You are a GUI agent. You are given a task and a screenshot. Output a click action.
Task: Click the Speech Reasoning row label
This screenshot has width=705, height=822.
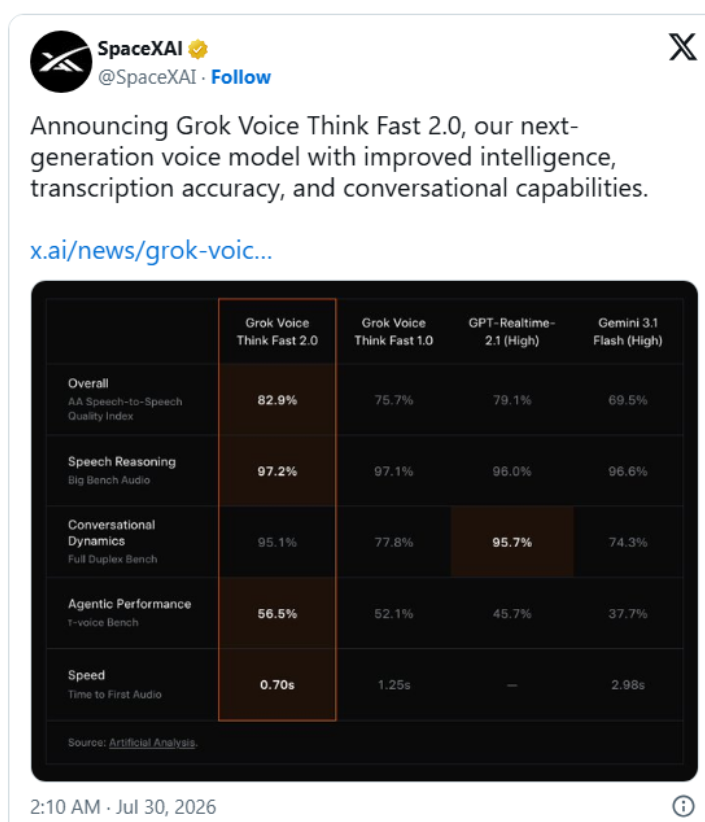[x=122, y=462]
